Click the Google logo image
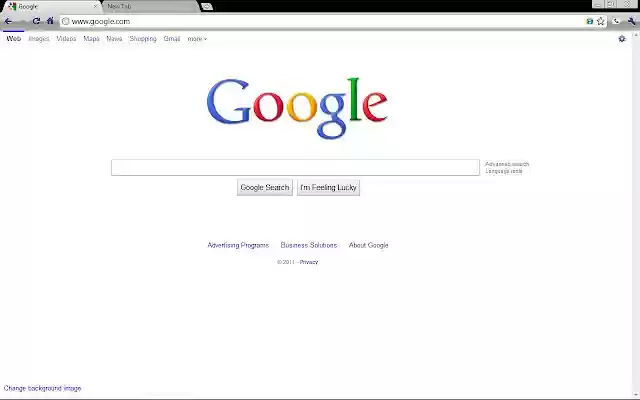The image size is (640, 400). (298, 108)
